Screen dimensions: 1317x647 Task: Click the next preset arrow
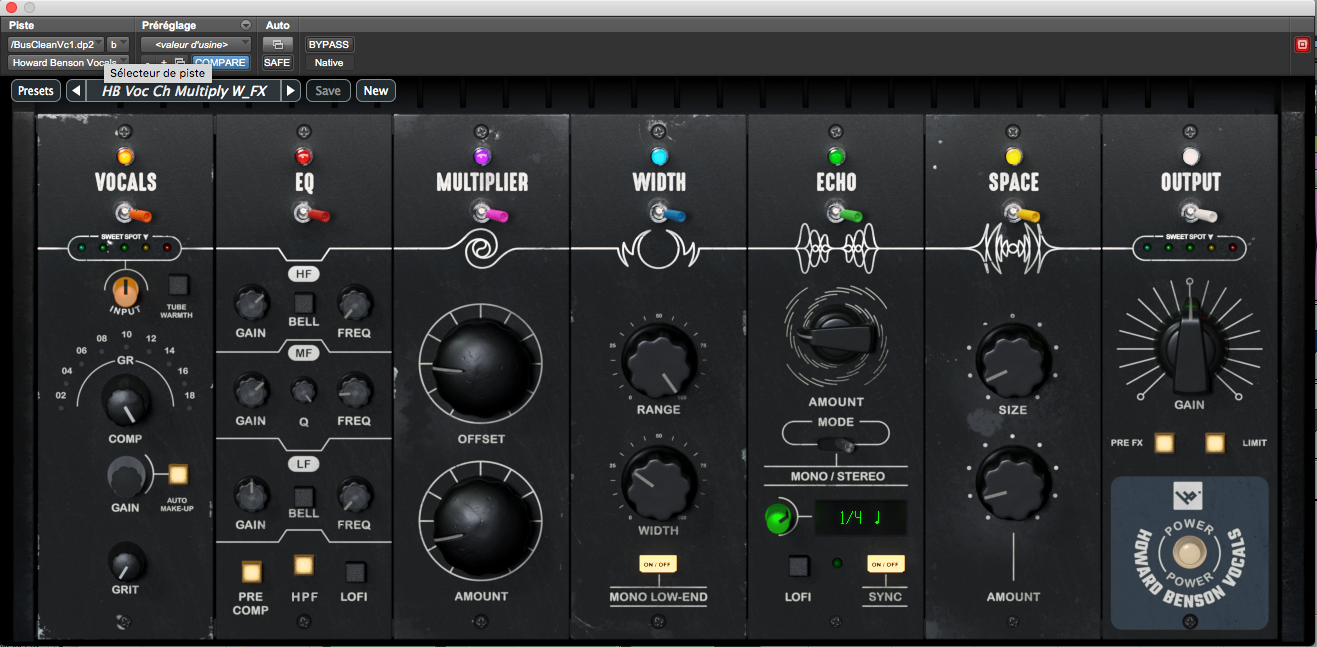(289, 90)
